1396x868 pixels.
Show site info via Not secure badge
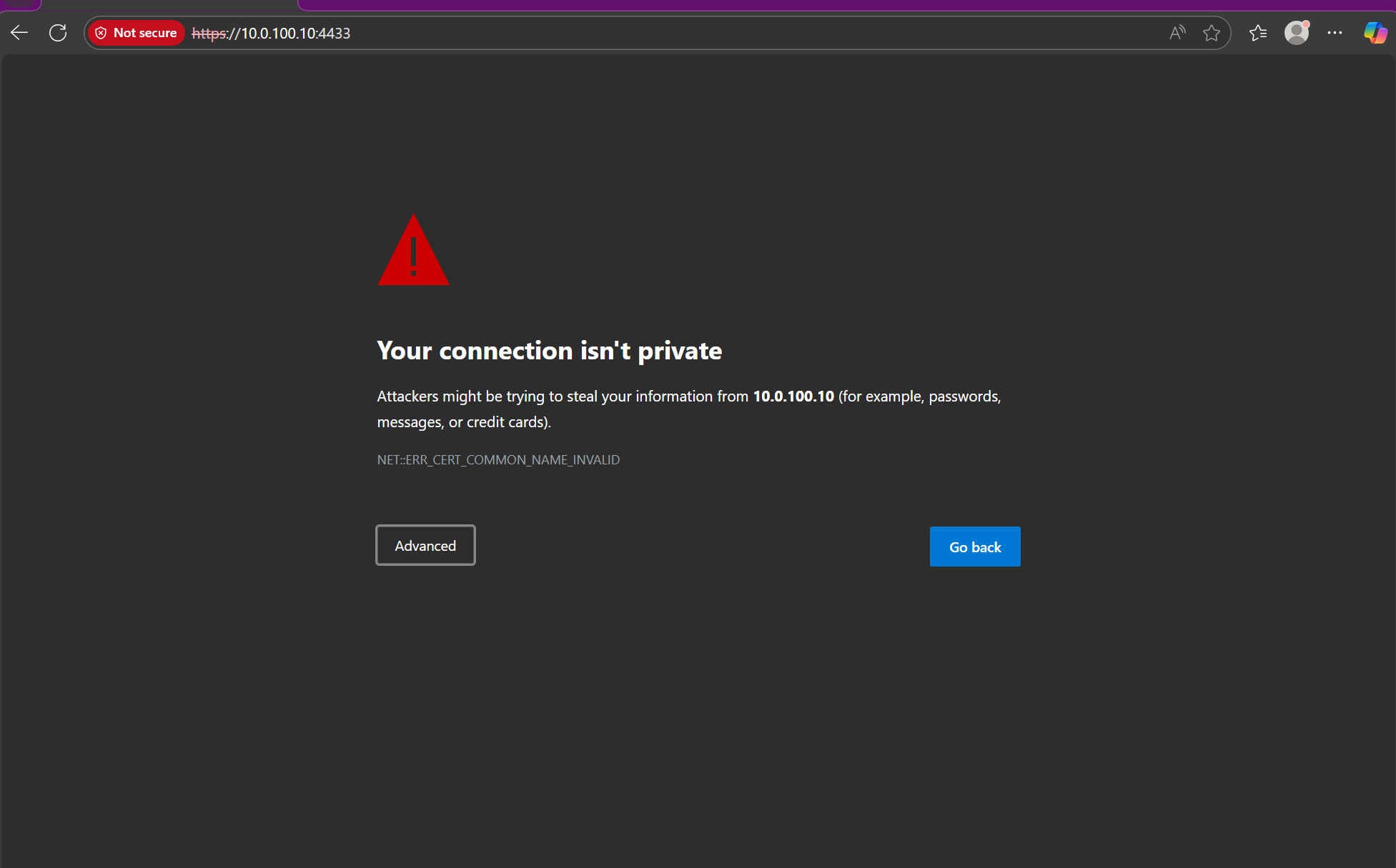point(144,33)
